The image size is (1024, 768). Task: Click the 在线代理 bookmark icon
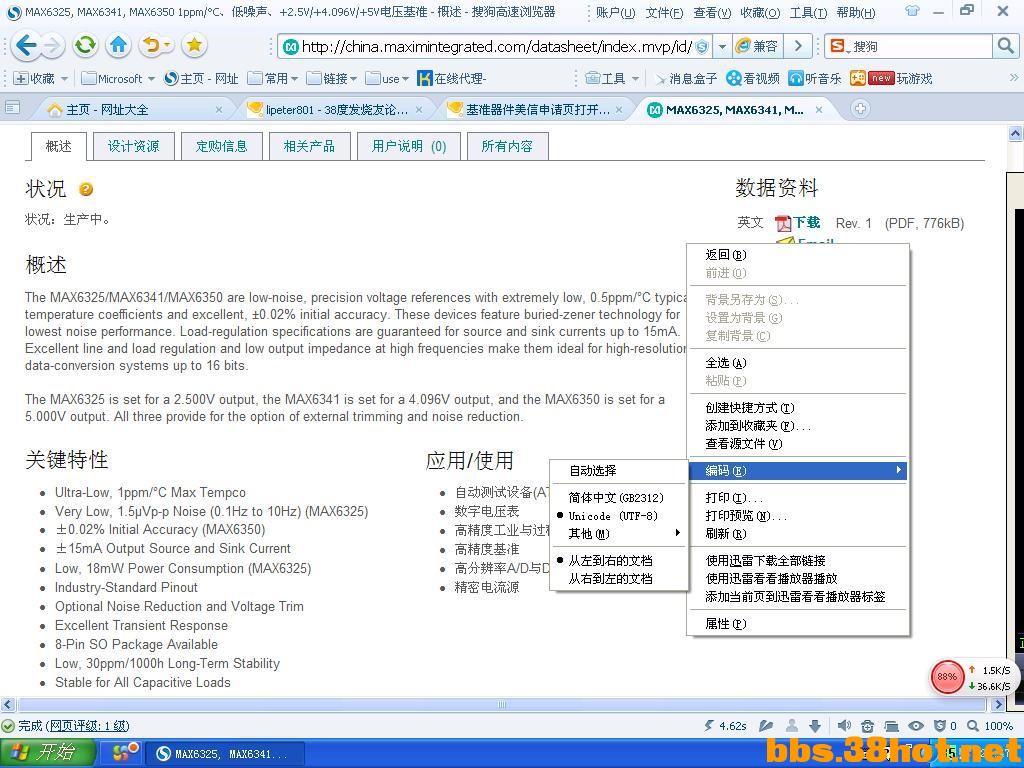(425, 78)
